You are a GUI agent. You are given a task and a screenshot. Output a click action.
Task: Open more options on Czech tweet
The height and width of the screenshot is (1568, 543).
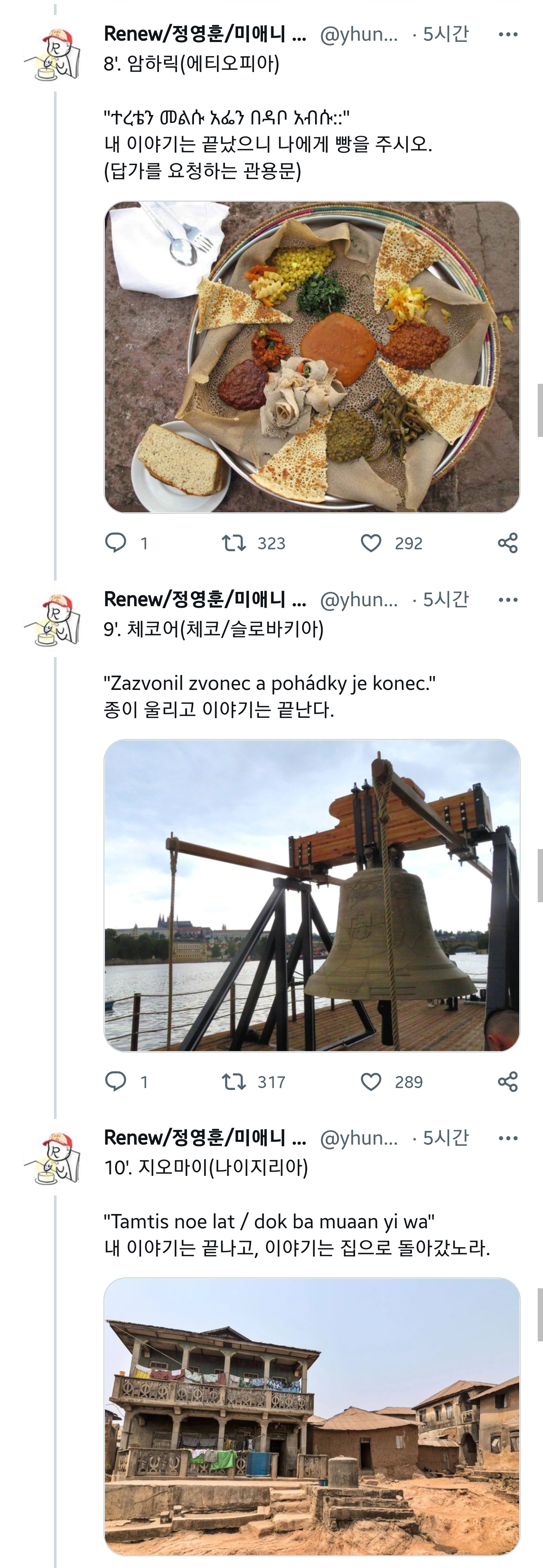coord(508,599)
